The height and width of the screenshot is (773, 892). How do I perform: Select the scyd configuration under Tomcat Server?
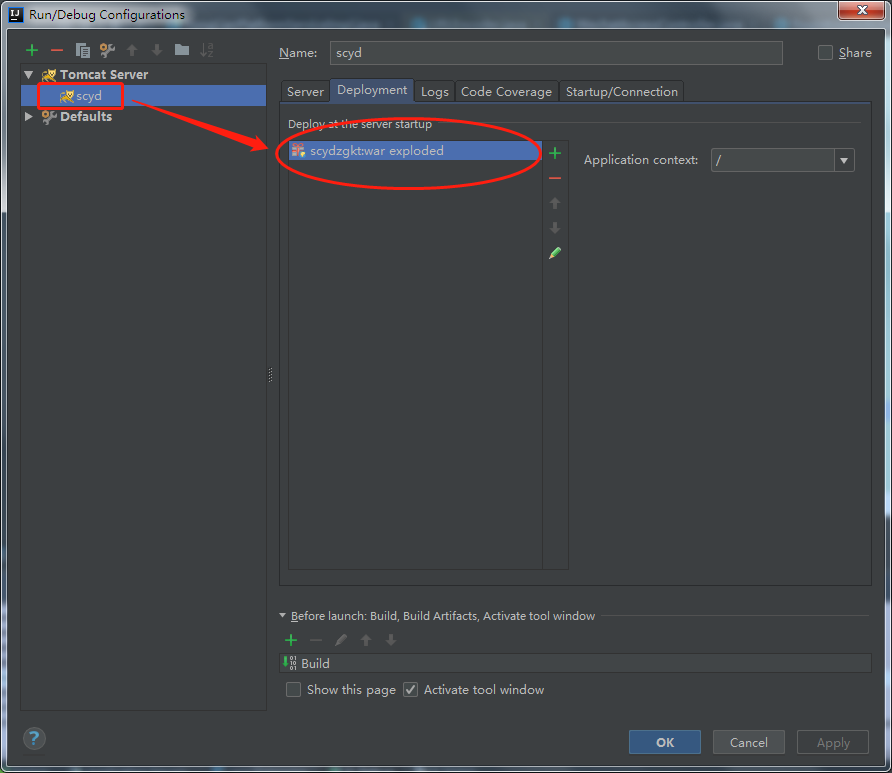click(x=87, y=95)
